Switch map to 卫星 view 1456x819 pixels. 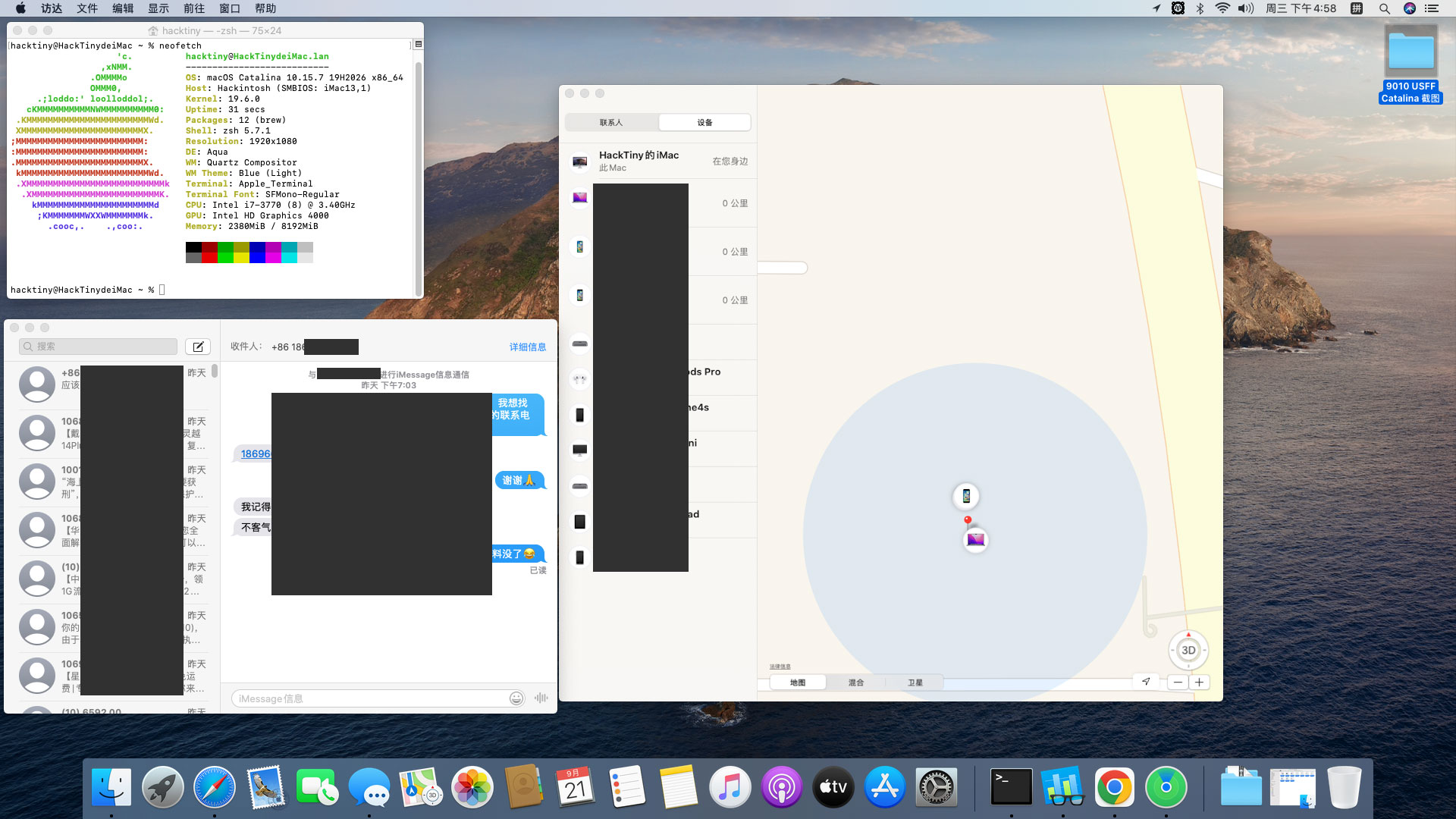pyautogui.click(x=915, y=682)
